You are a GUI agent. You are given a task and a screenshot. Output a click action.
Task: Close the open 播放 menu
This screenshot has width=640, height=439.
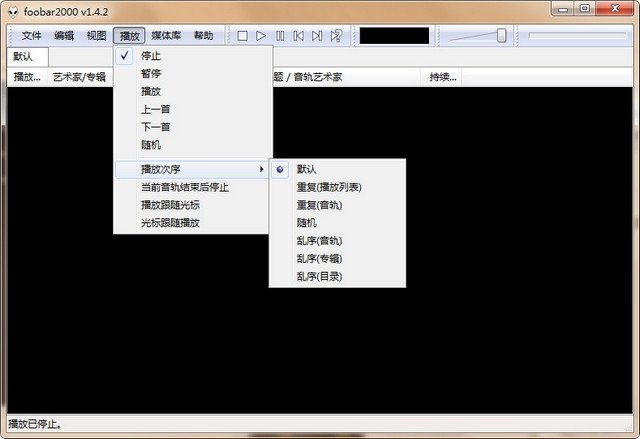pyautogui.click(x=129, y=36)
